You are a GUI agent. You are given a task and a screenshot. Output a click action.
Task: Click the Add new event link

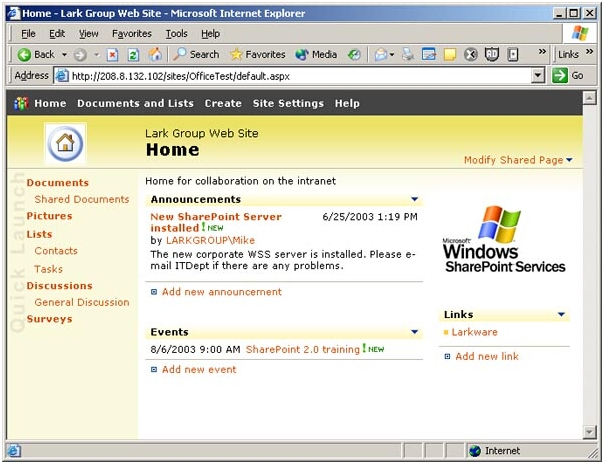[199, 369]
